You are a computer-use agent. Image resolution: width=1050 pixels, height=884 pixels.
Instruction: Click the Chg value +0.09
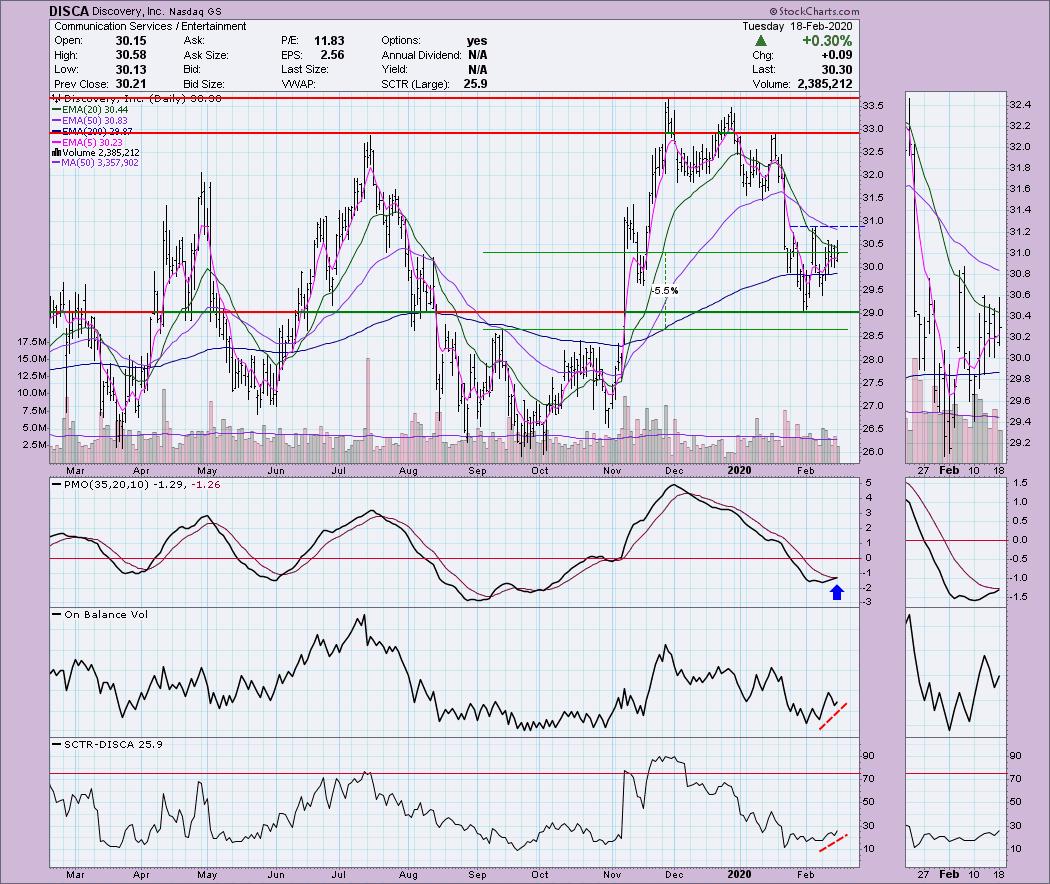837,55
